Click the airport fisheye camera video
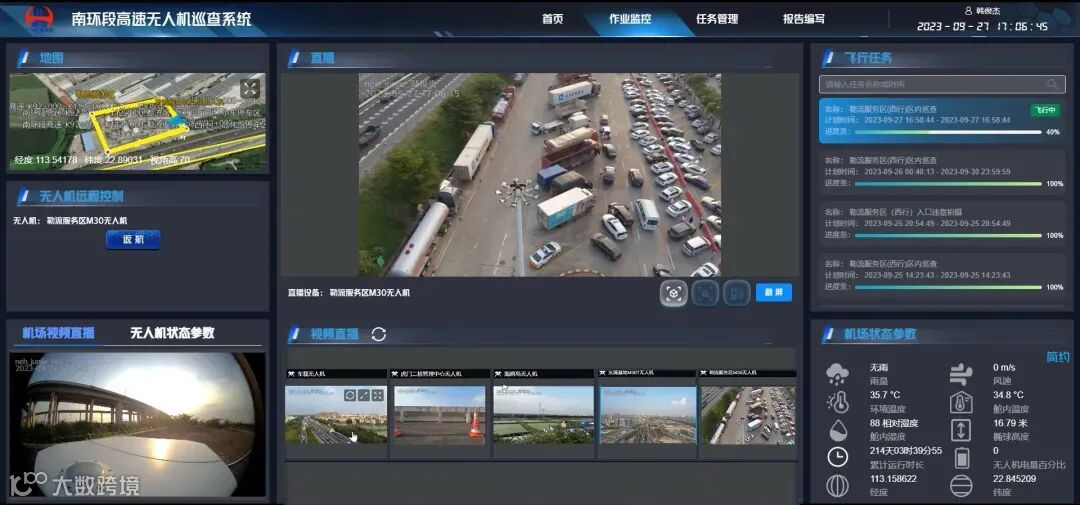This screenshot has height=505, width=1080. pos(136,424)
